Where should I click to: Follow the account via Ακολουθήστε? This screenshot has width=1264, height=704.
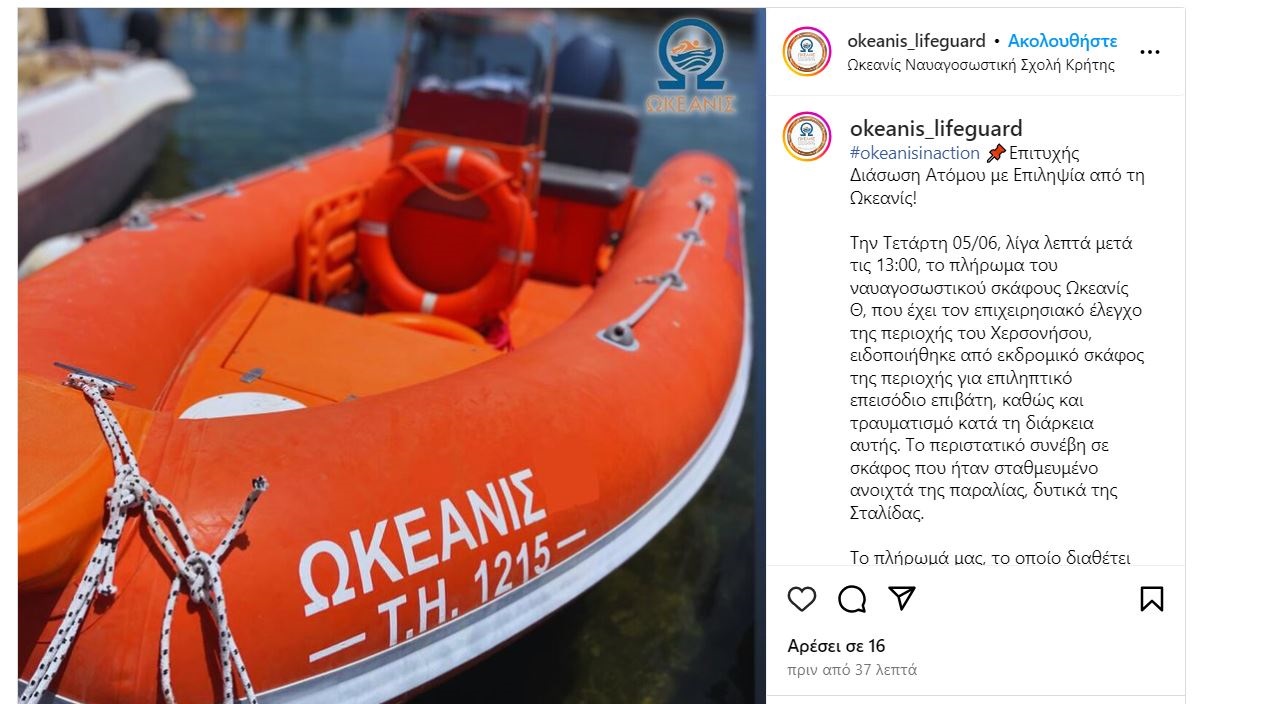[1062, 41]
